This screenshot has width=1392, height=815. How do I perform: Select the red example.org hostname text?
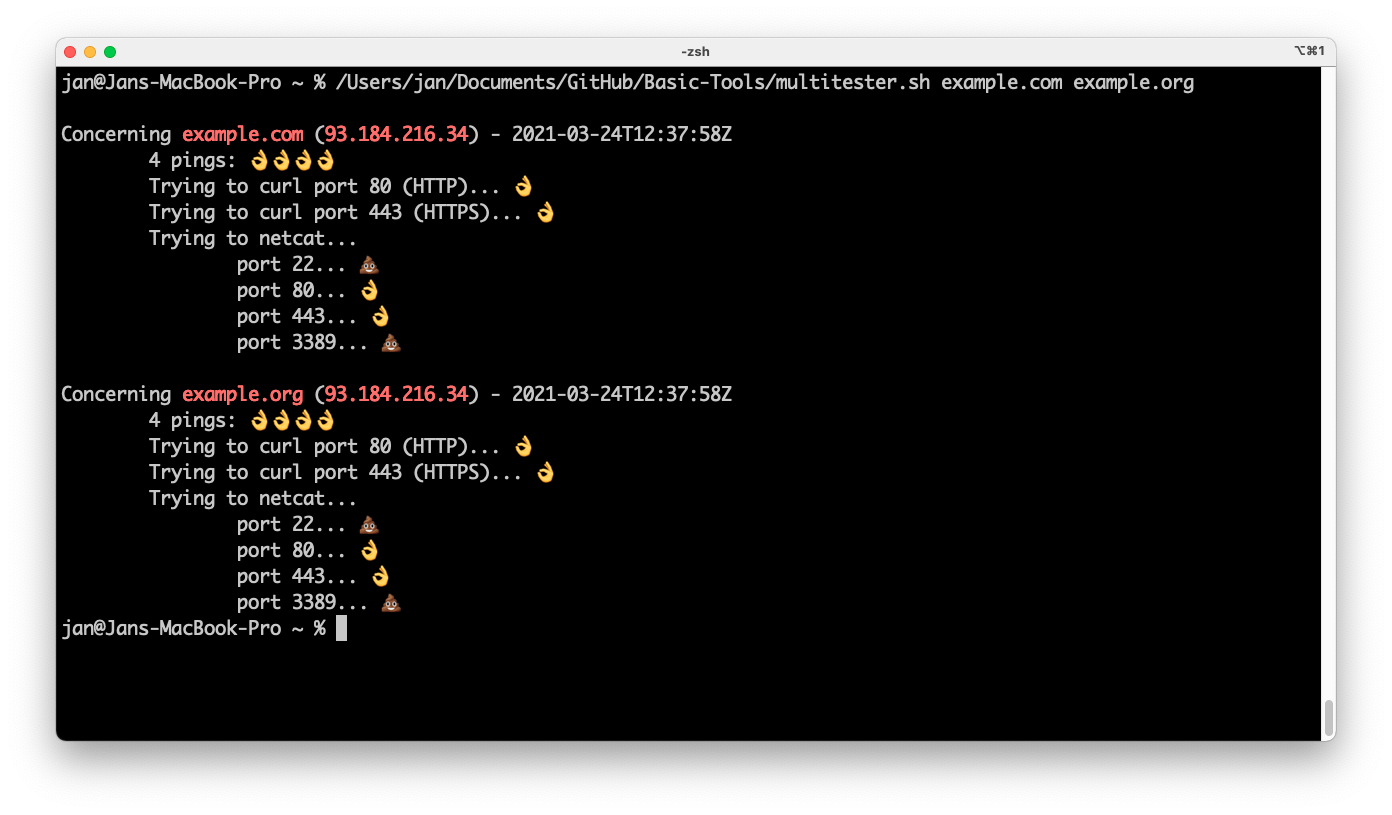pos(242,394)
